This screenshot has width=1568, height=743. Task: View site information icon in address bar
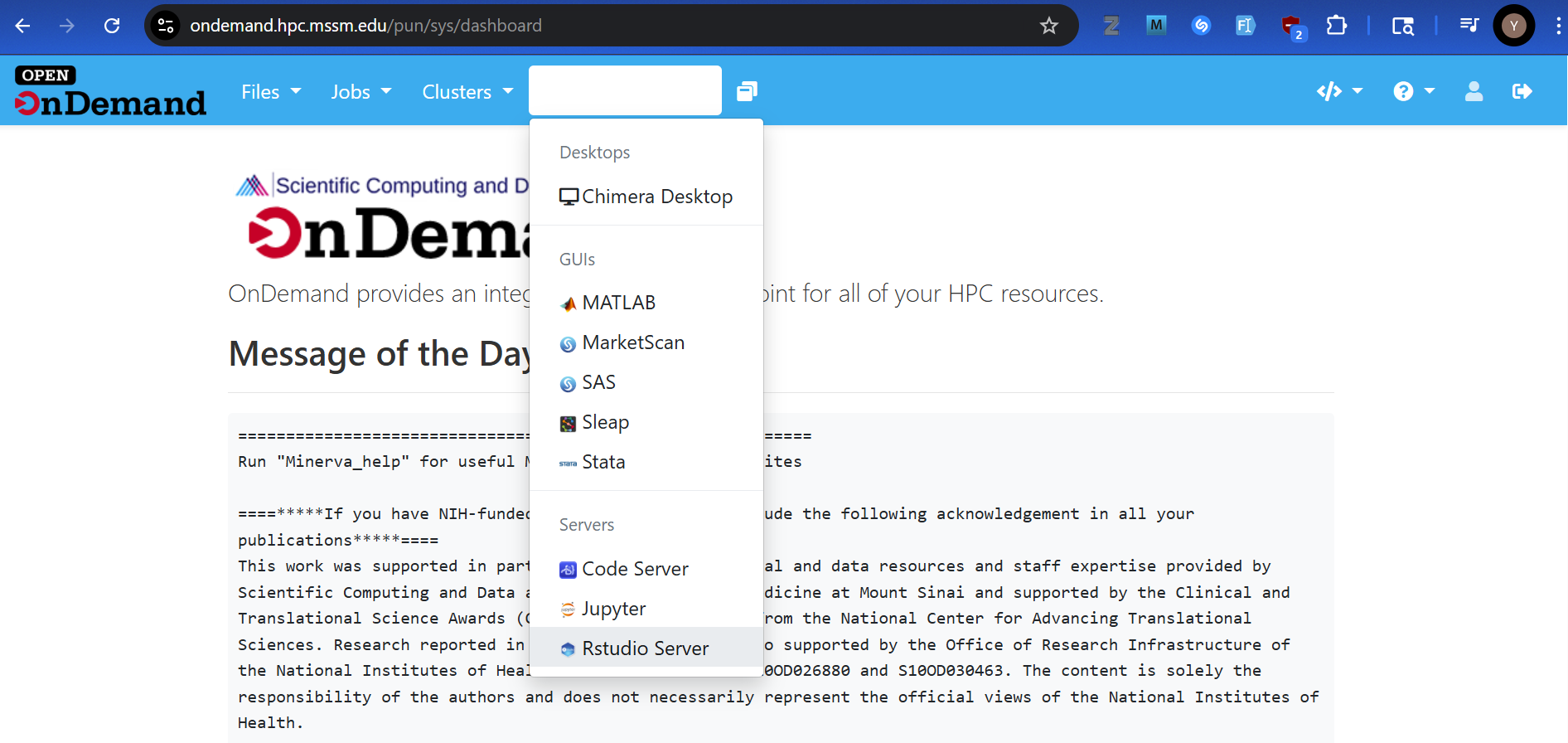coord(166,26)
